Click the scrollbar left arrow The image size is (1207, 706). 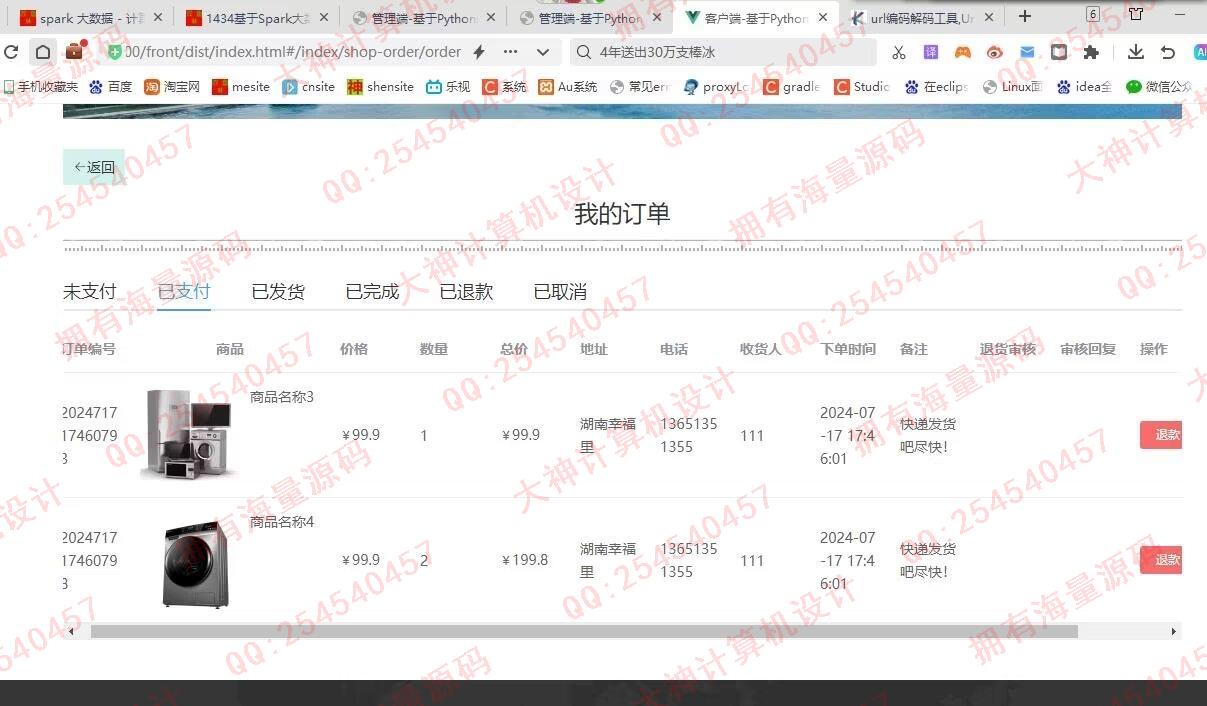(71, 632)
